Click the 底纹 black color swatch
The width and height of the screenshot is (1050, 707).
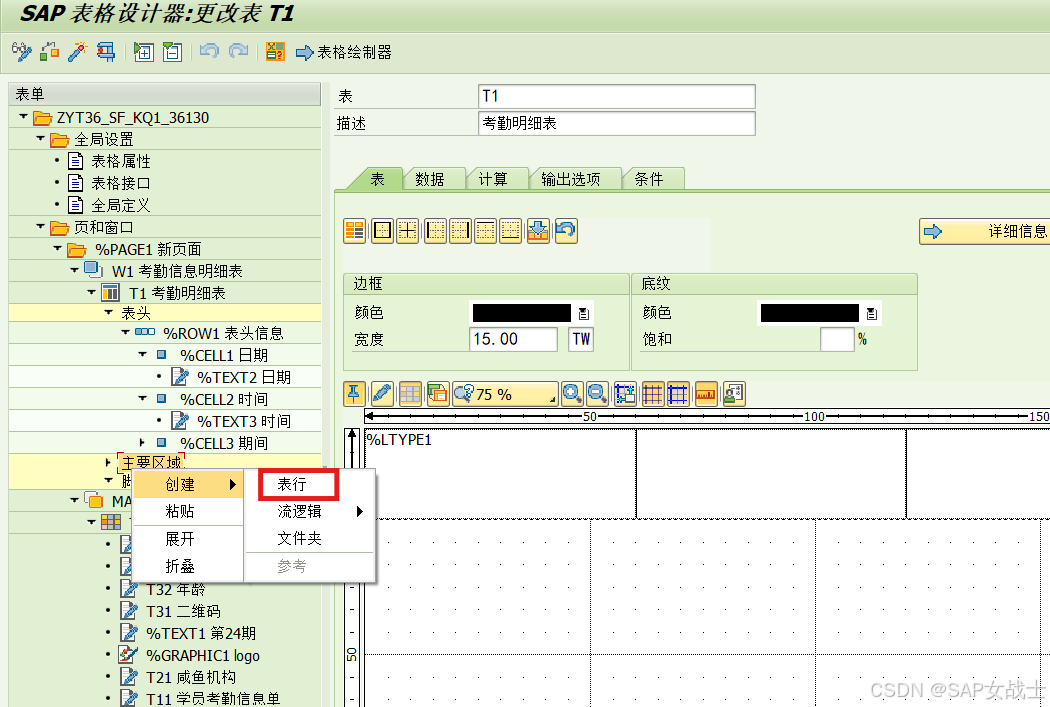pos(810,313)
